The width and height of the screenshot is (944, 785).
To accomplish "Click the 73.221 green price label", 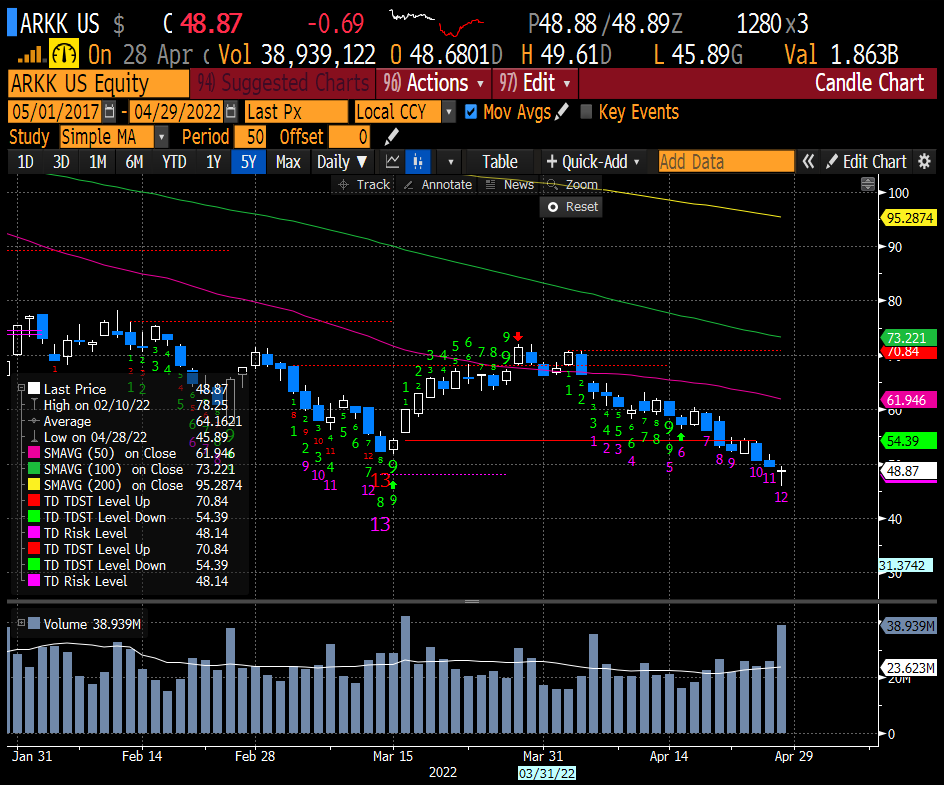I will click(x=909, y=338).
